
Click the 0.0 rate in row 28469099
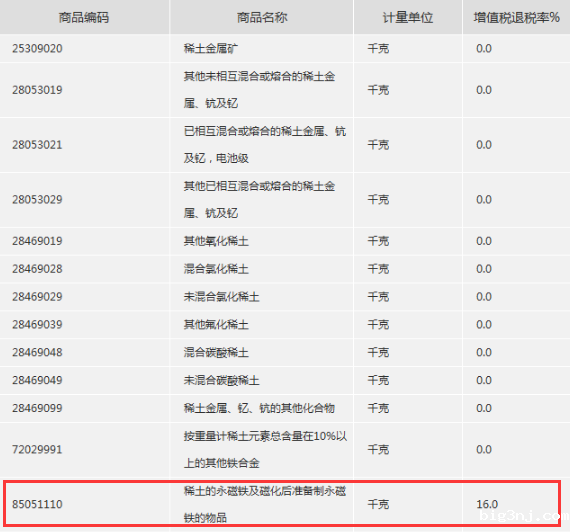[x=484, y=408]
